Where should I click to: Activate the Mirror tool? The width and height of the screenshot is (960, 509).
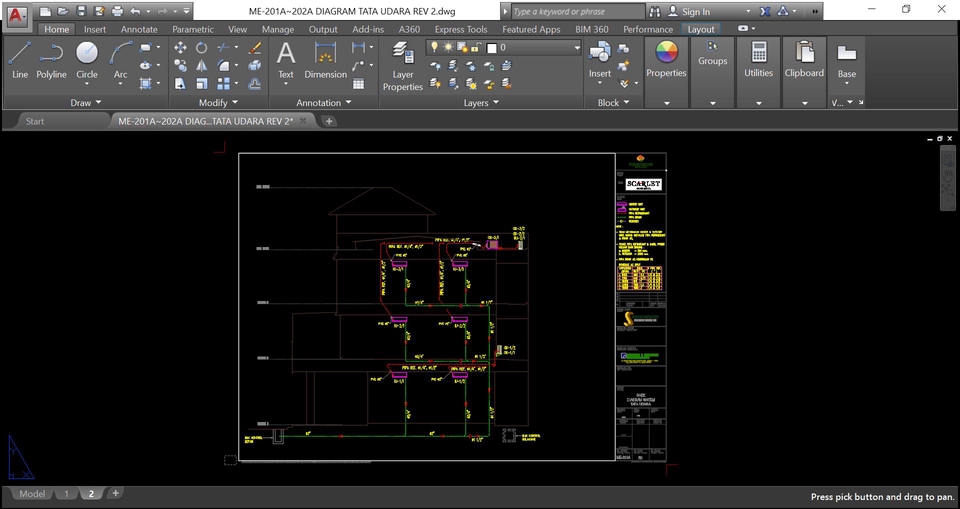click(x=201, y=65)
